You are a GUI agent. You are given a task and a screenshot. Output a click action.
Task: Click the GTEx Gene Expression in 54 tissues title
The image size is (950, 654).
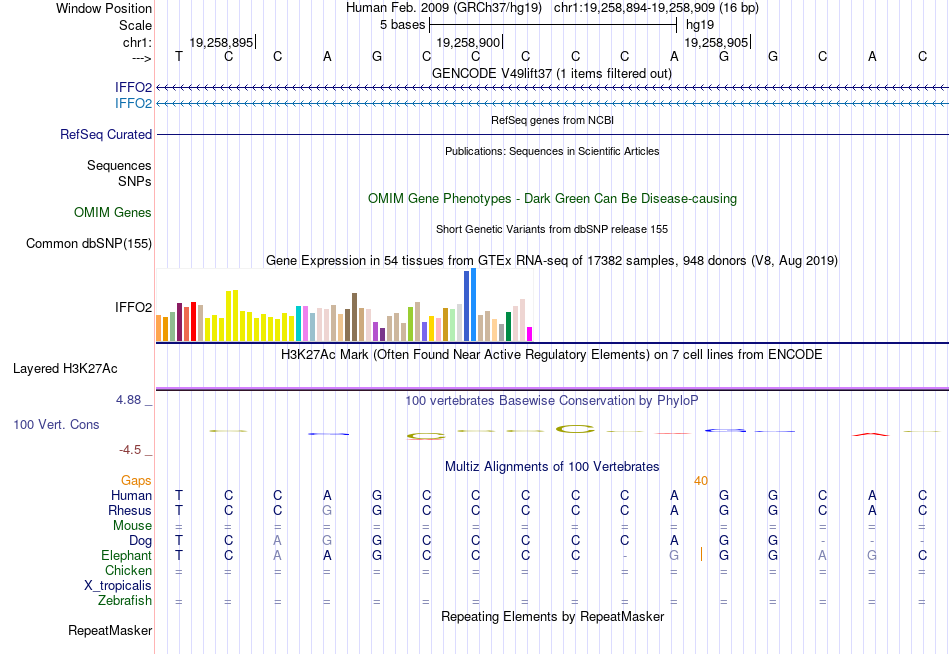[551, 261]
